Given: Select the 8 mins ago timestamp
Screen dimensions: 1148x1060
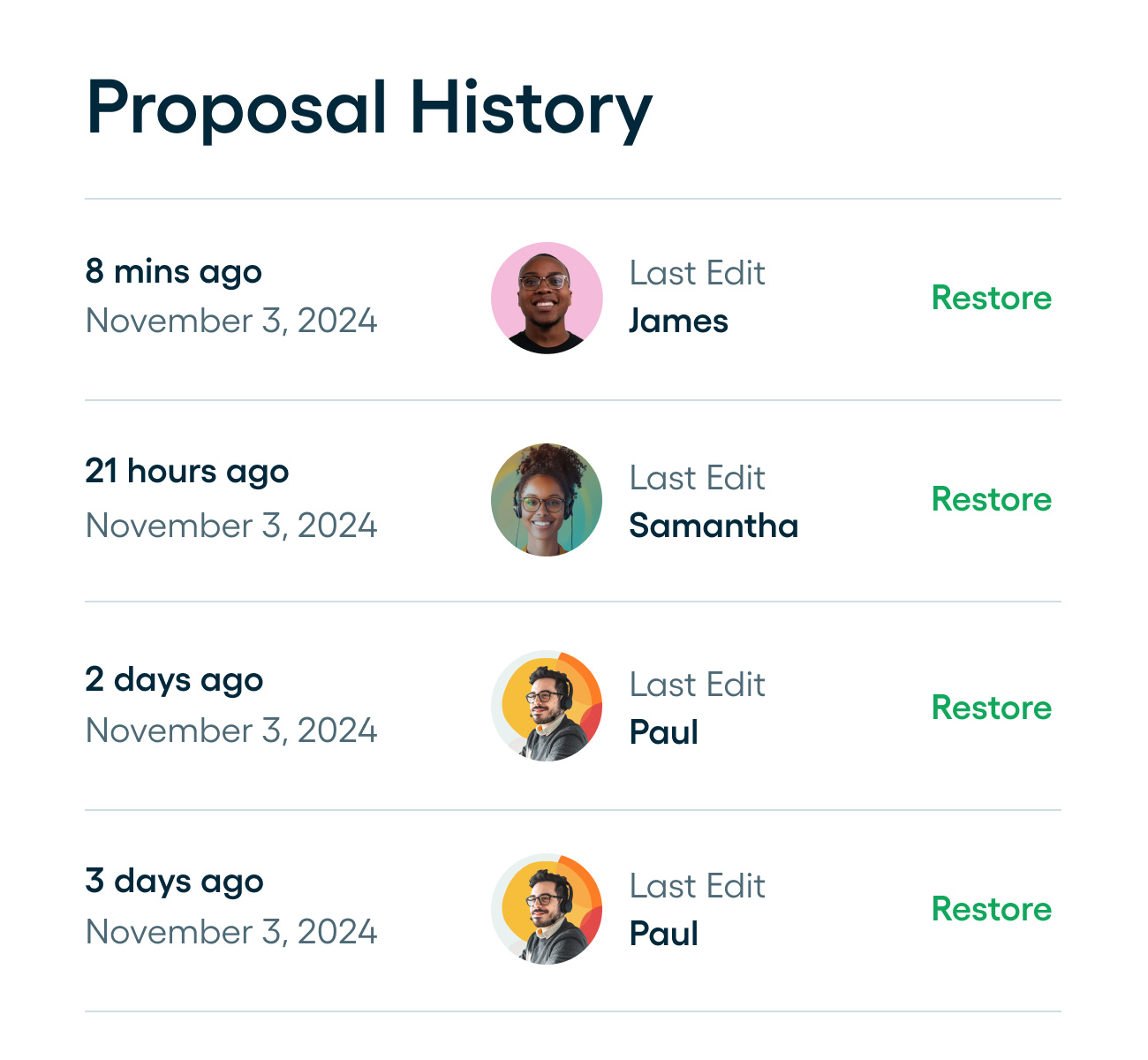Looking at the screenshot, I should click(173, 272).
